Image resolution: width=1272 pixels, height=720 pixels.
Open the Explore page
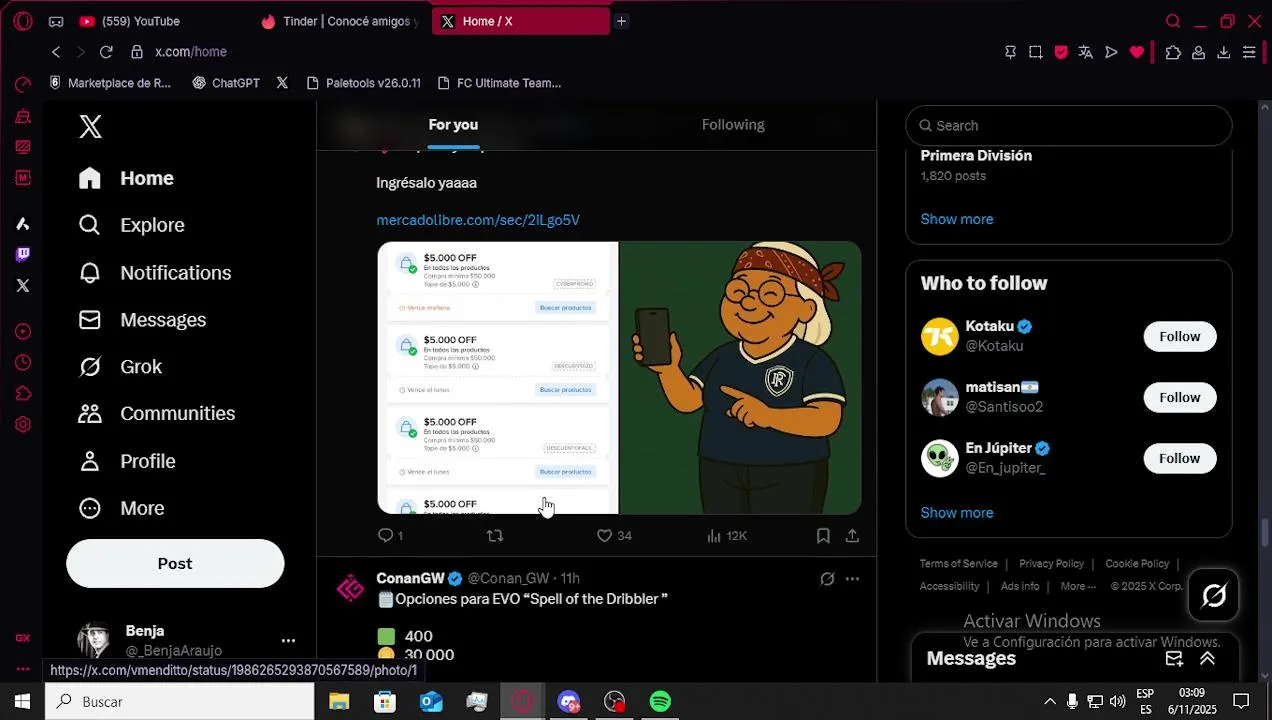pos(132,225)
